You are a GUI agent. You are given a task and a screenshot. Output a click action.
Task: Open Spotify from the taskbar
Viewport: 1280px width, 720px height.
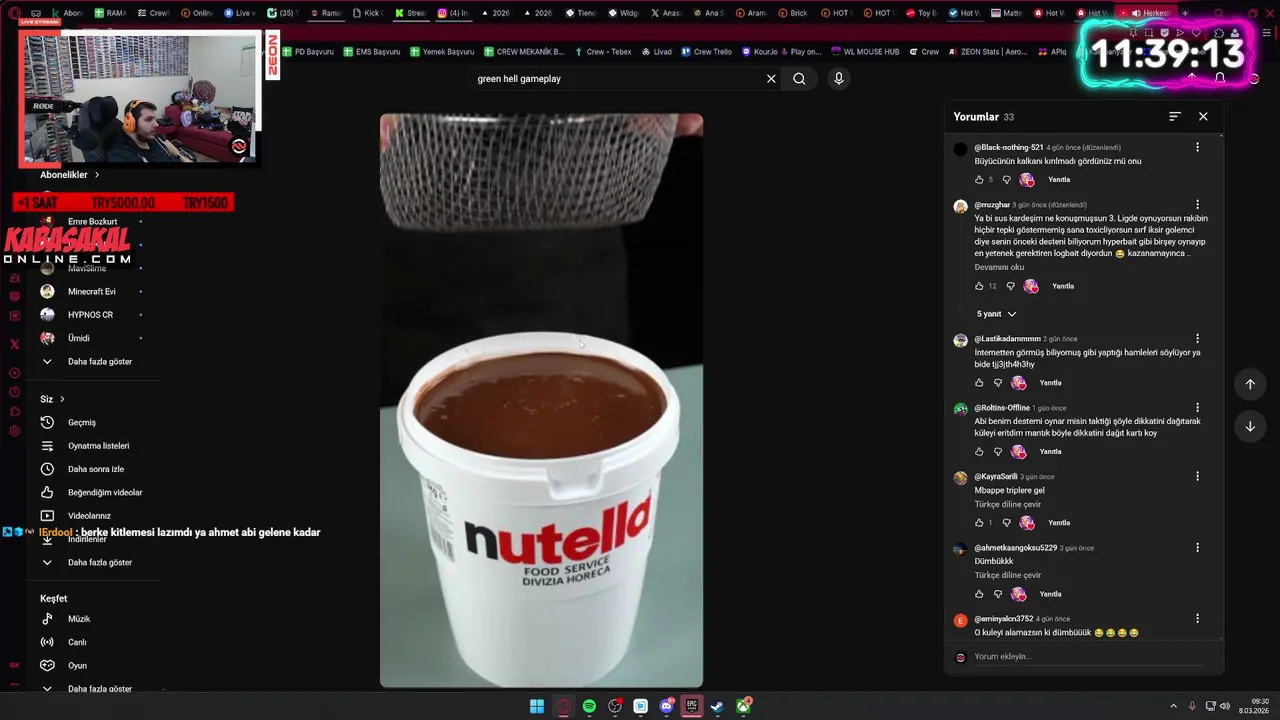(x=589, y=707)
